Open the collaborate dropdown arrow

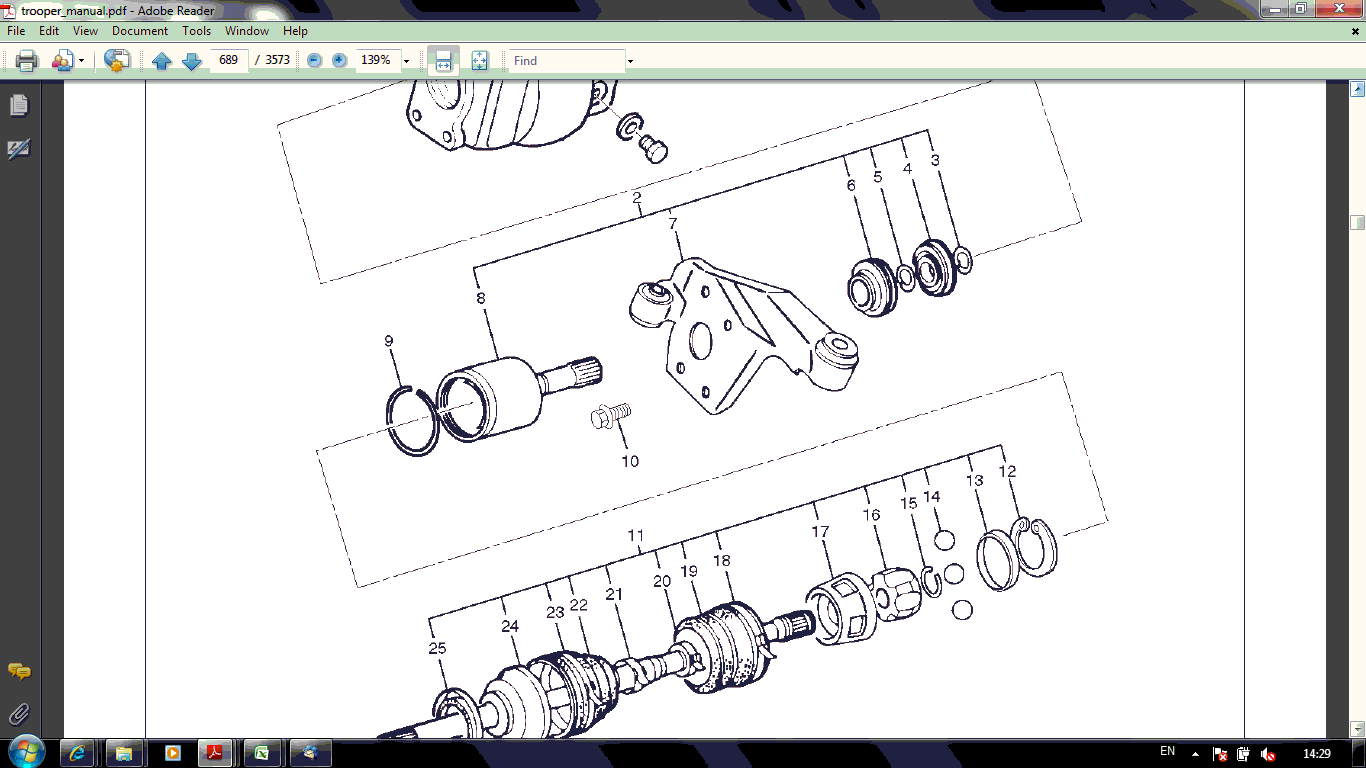point(82,61)
